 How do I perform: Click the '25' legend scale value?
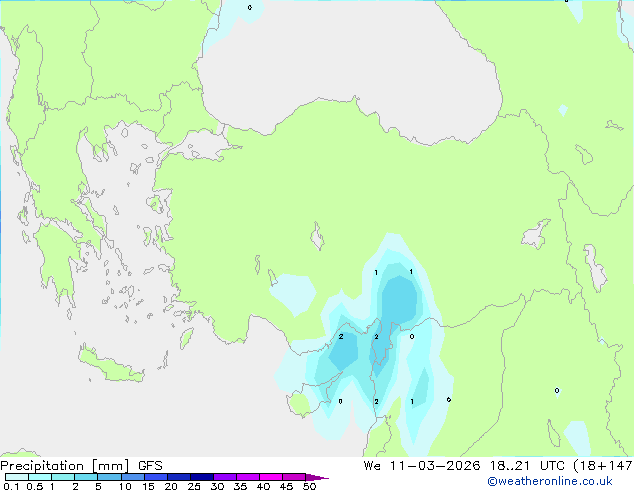pyautogui.click(x=194, y=486)
